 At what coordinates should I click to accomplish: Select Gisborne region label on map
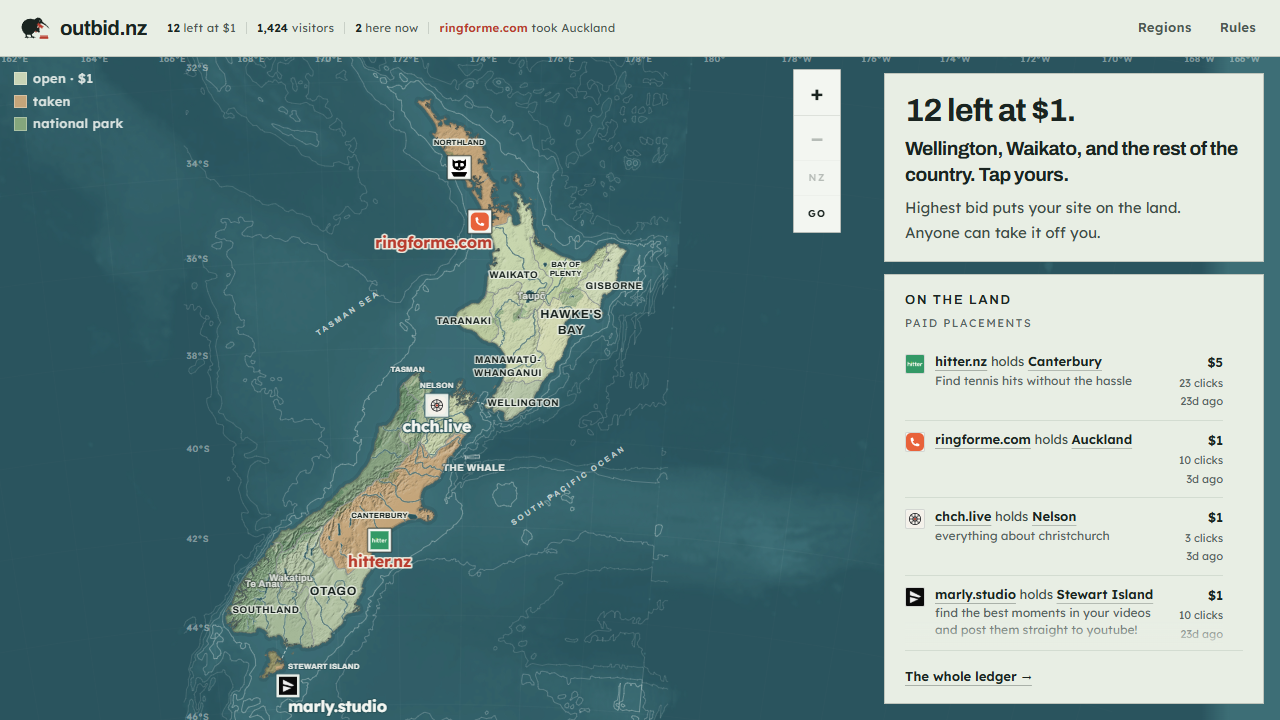click(x=614, y=286)
